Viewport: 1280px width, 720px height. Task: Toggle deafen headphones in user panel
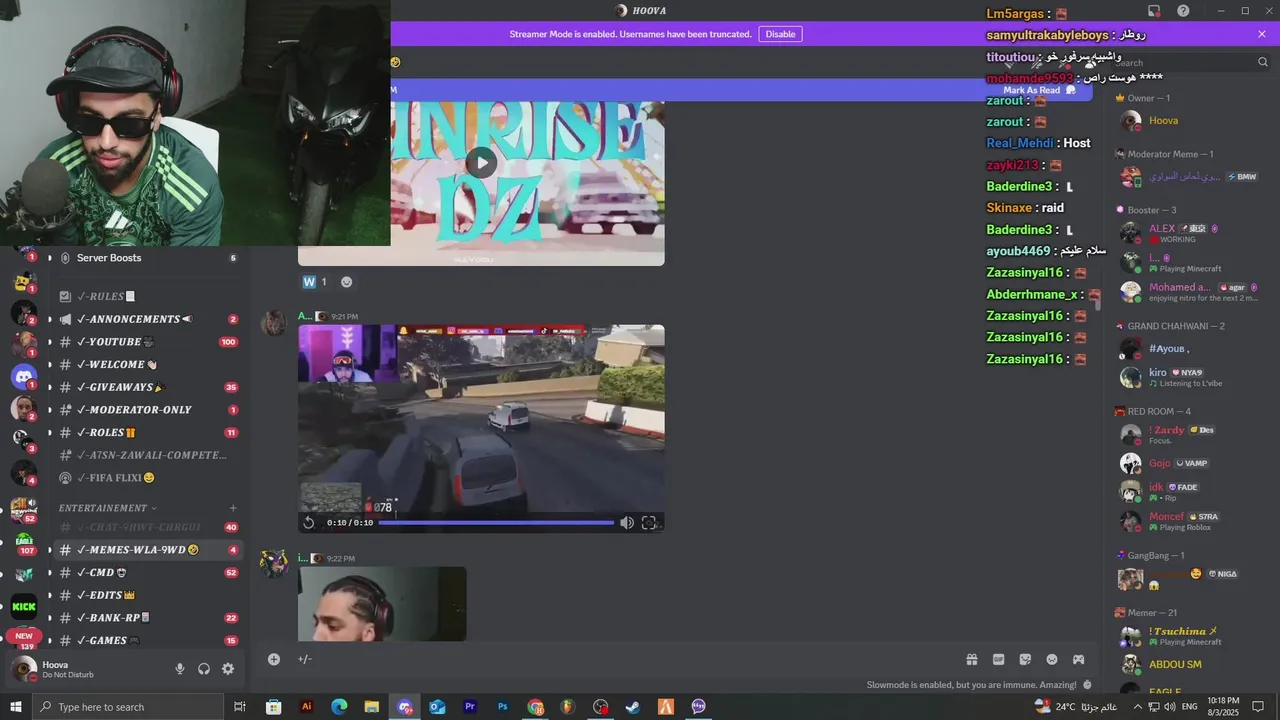point(204,669)
